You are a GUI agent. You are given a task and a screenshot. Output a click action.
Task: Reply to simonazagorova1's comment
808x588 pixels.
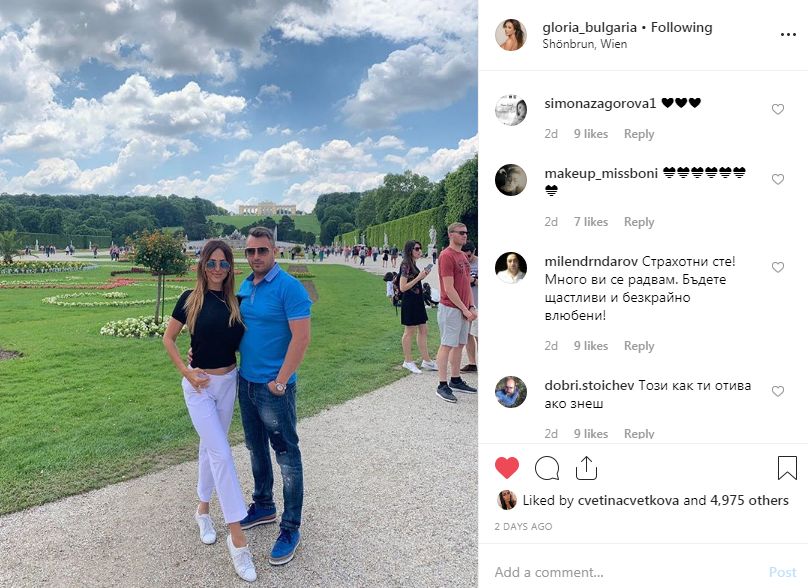coord(639,134)
